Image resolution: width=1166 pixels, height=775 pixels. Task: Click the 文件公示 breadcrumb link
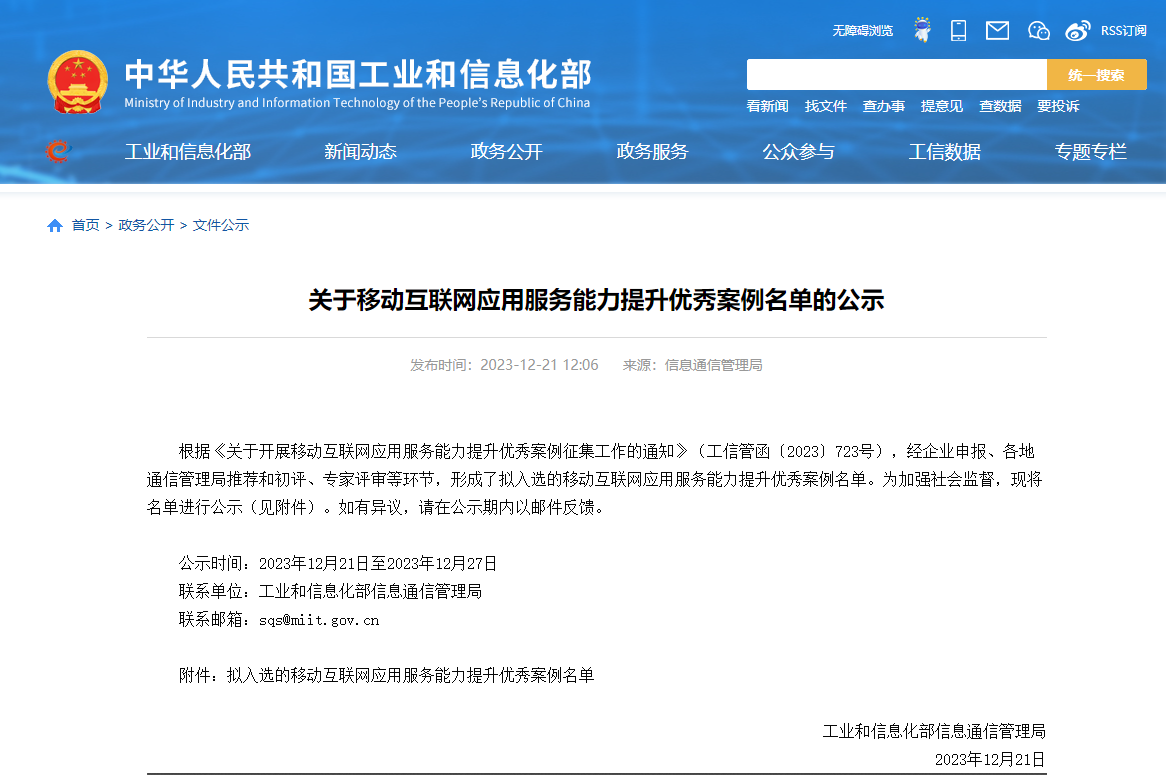221,226
